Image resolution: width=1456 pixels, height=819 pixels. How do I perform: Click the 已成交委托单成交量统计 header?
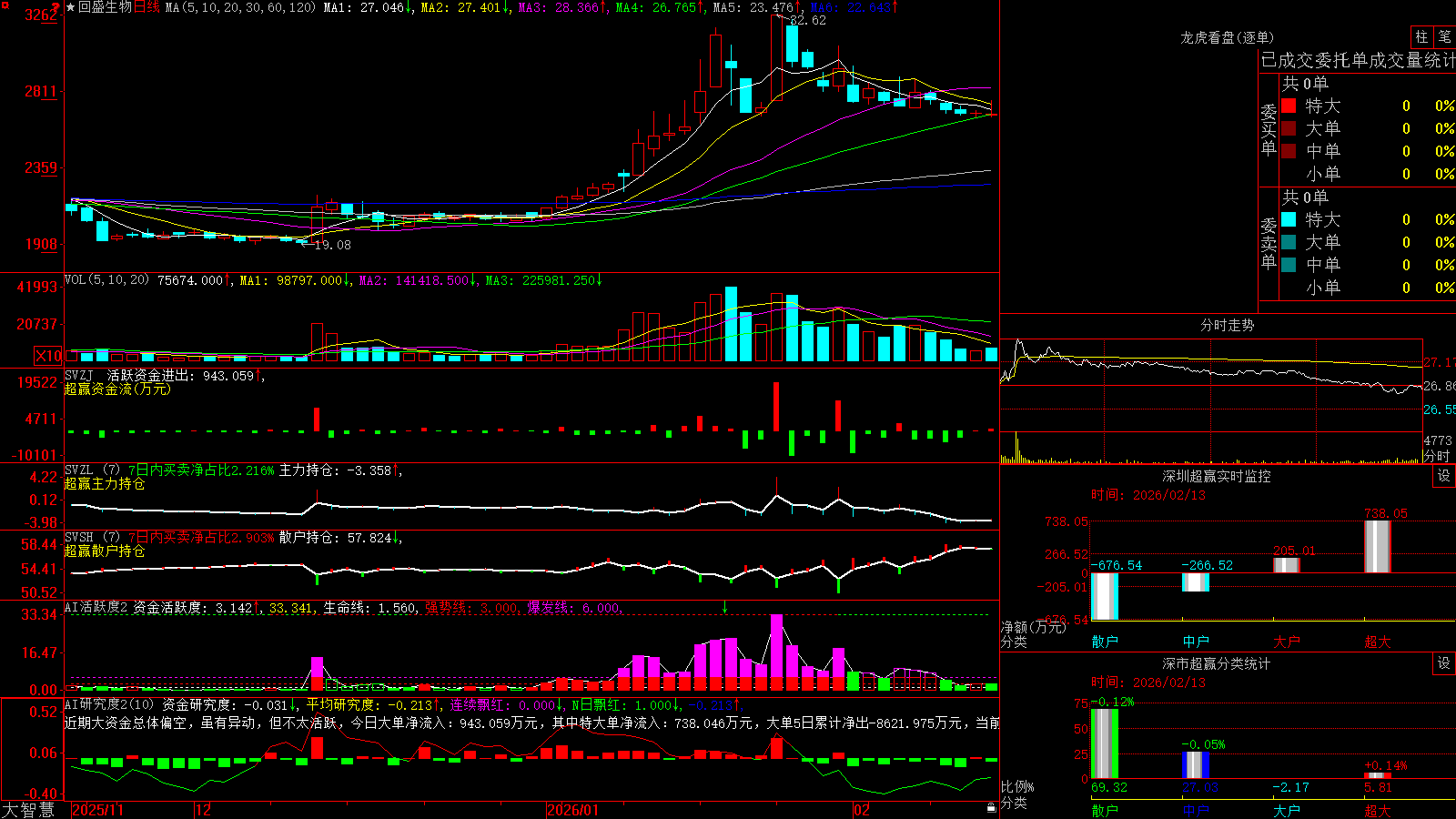pyautogui.click(x=1359, y=60)
